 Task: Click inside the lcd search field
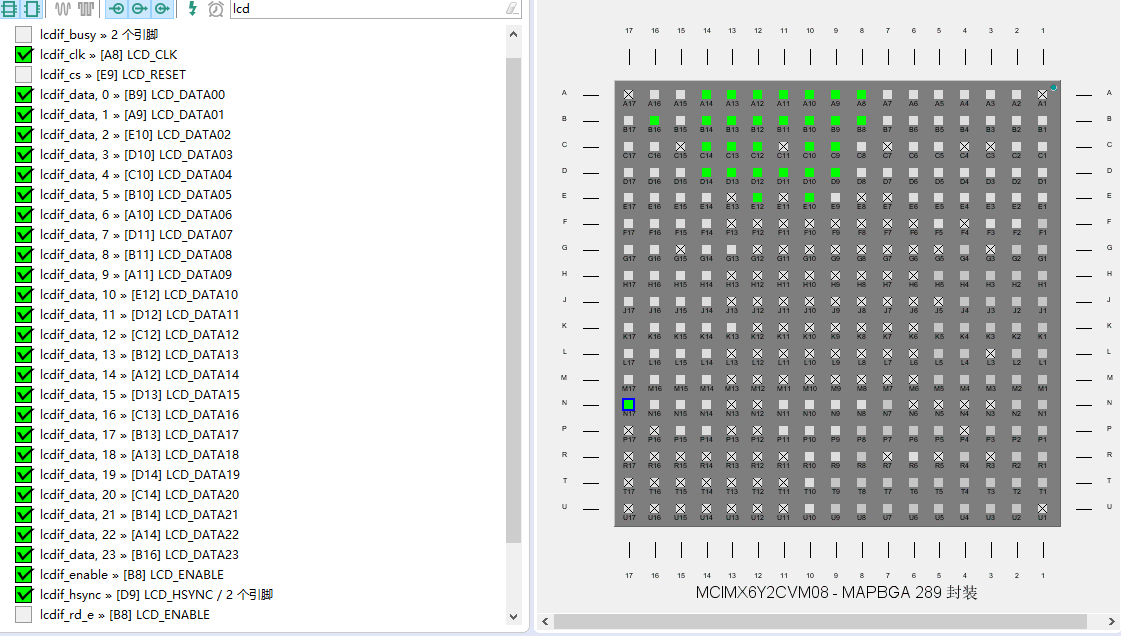pos(350,9)
